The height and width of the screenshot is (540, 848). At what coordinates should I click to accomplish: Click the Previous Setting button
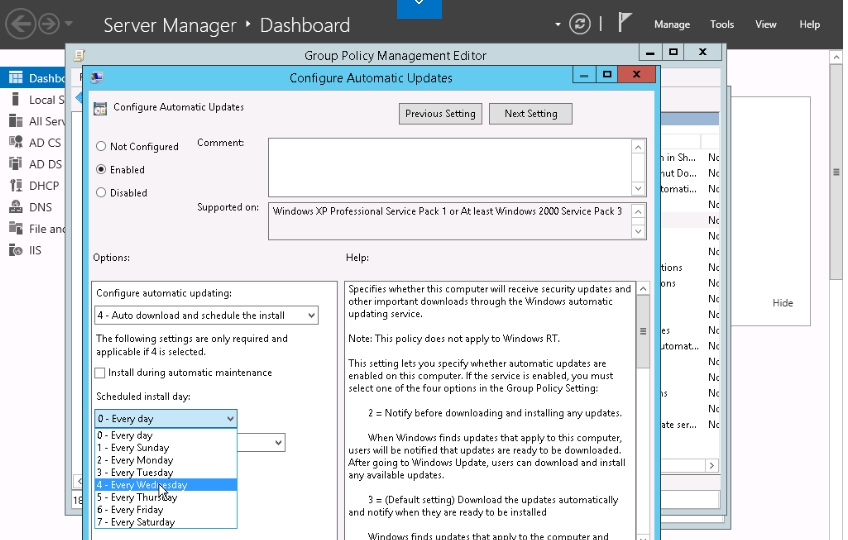440,114
